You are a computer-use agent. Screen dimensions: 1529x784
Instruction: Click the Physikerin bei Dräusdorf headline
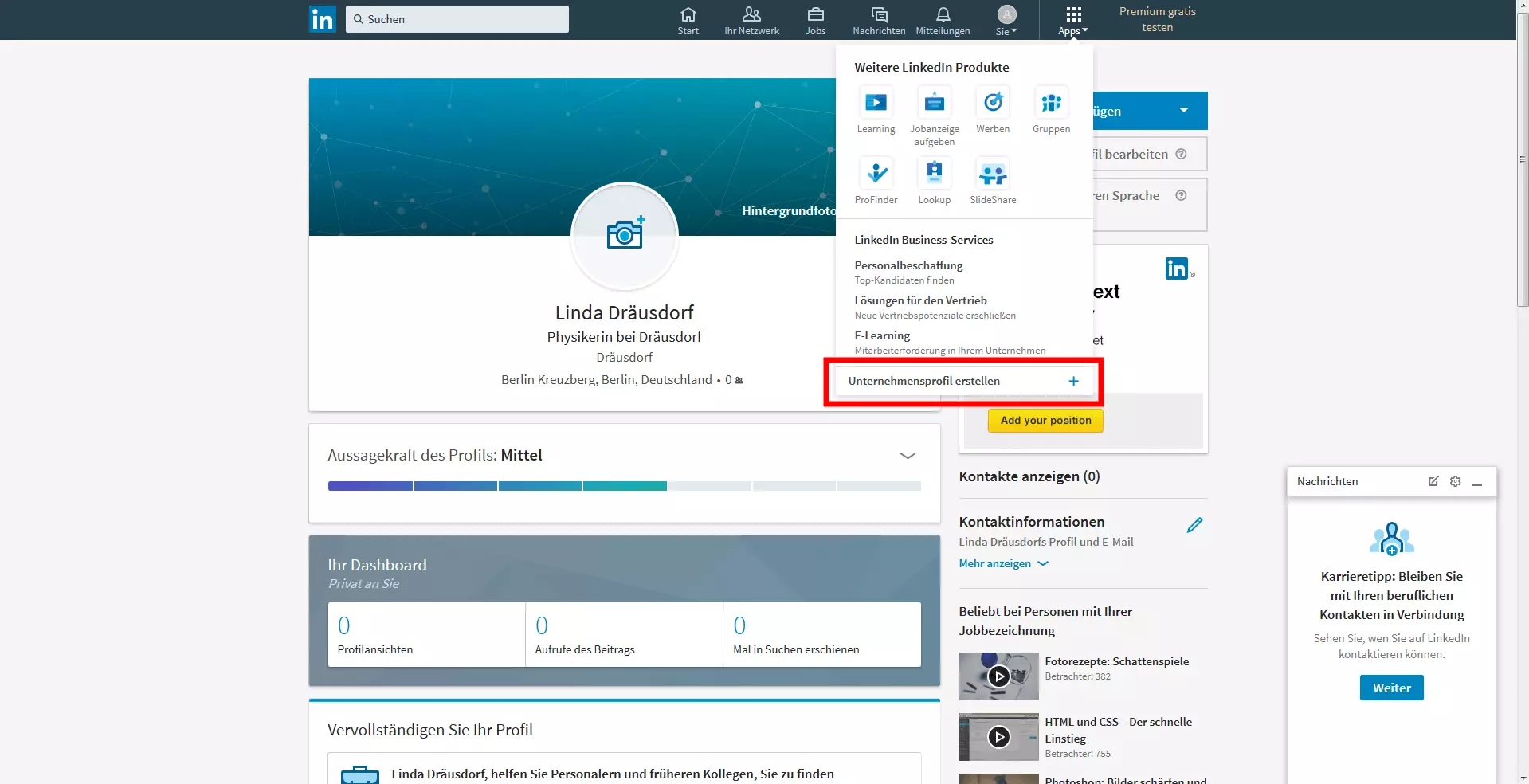point(625,337)
